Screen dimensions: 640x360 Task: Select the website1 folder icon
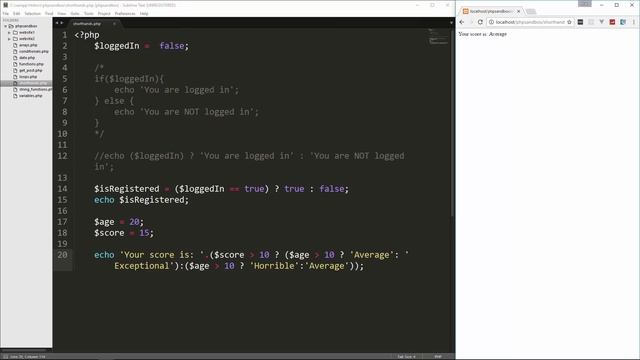pyautogui.click(x=15, y=32)
